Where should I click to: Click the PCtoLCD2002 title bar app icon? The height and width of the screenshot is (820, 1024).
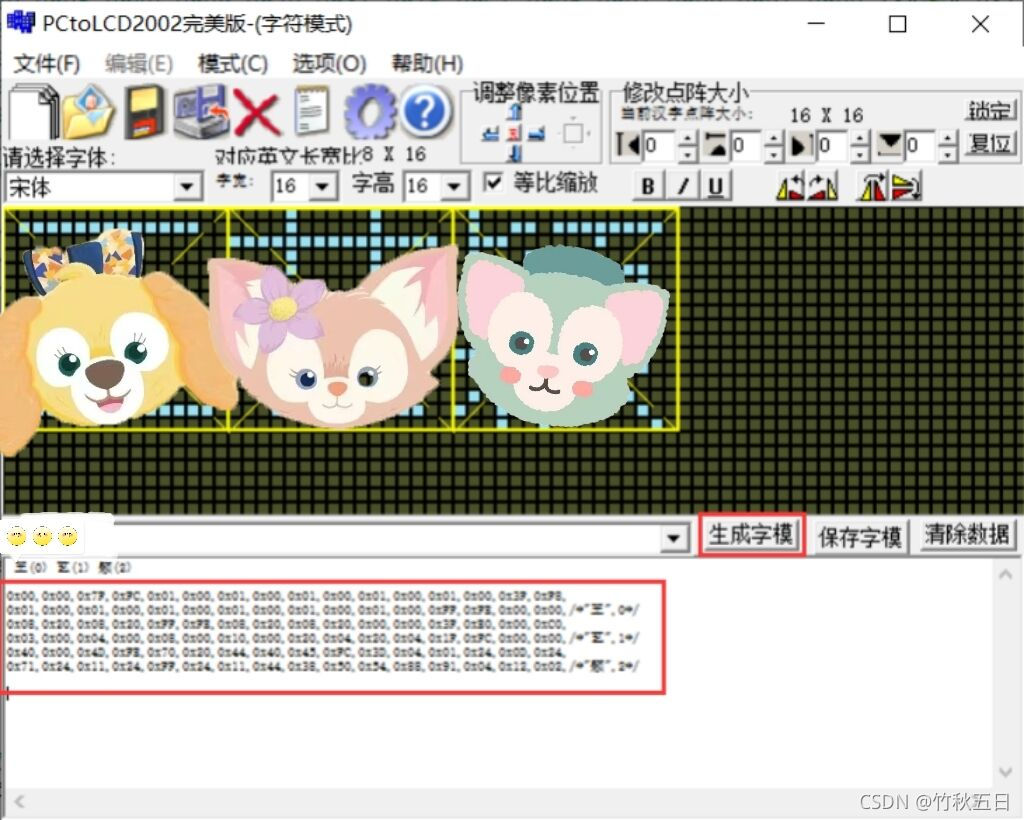pyautogui.click(x=20, y=23)
